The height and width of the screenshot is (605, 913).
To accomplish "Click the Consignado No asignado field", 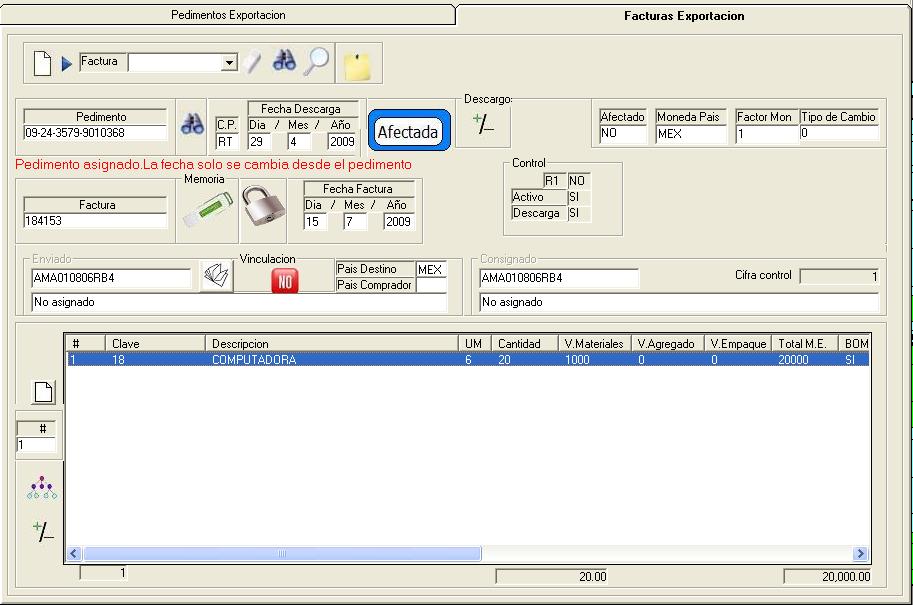I will click(679, 302).
